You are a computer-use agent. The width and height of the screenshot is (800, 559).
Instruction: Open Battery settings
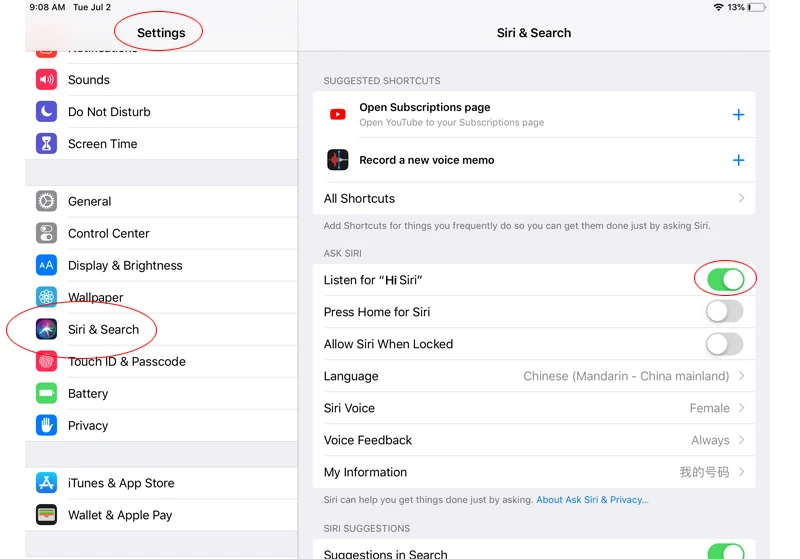click(161, 393)
